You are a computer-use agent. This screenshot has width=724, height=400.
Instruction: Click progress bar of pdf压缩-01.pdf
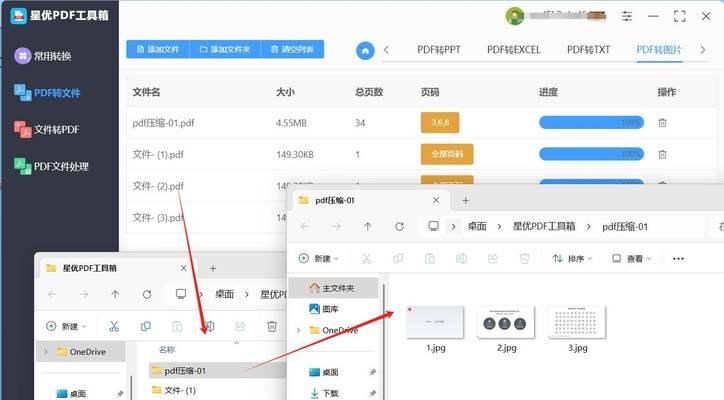point(591,122)
